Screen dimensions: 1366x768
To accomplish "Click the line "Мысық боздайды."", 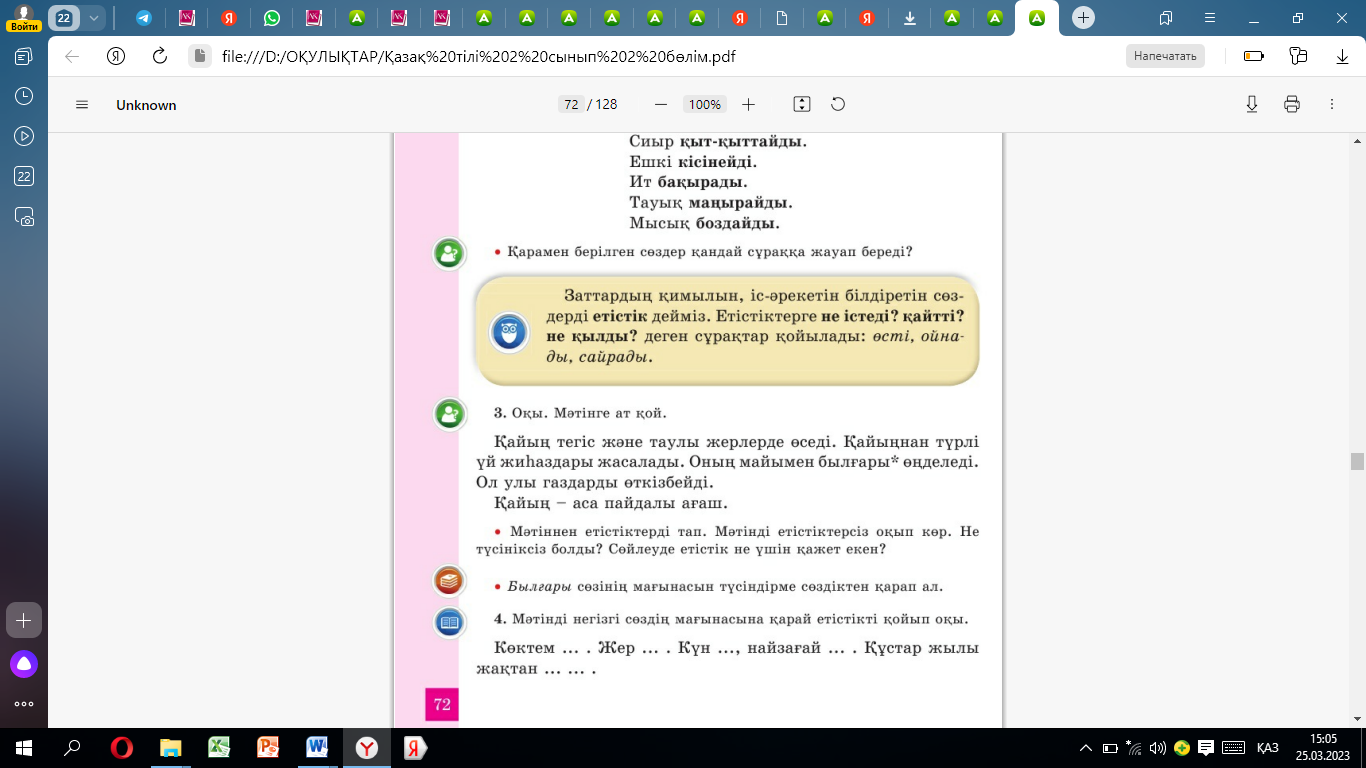I will (x=704, y=223).
